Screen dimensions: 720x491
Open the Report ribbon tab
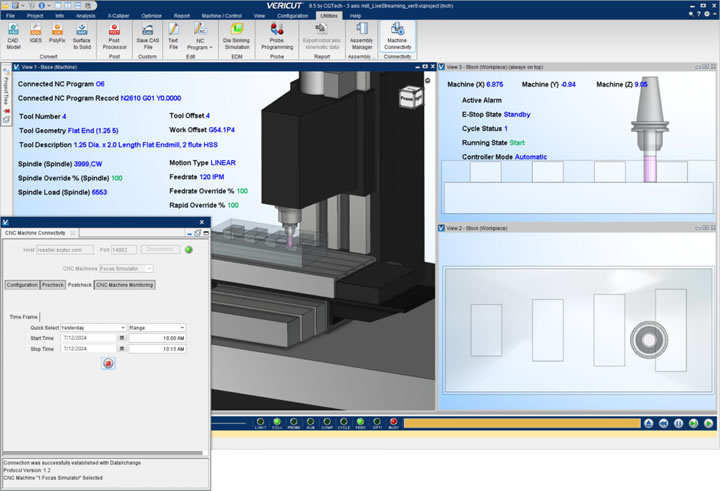(182, 16)
